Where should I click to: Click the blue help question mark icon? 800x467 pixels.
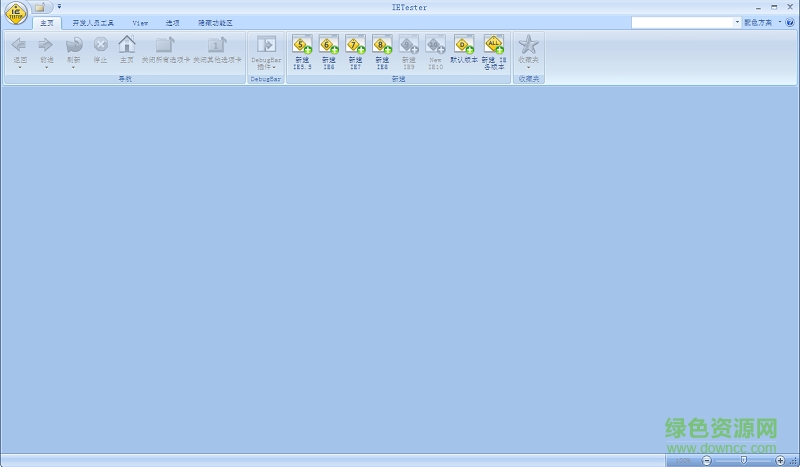click(790, 22)
